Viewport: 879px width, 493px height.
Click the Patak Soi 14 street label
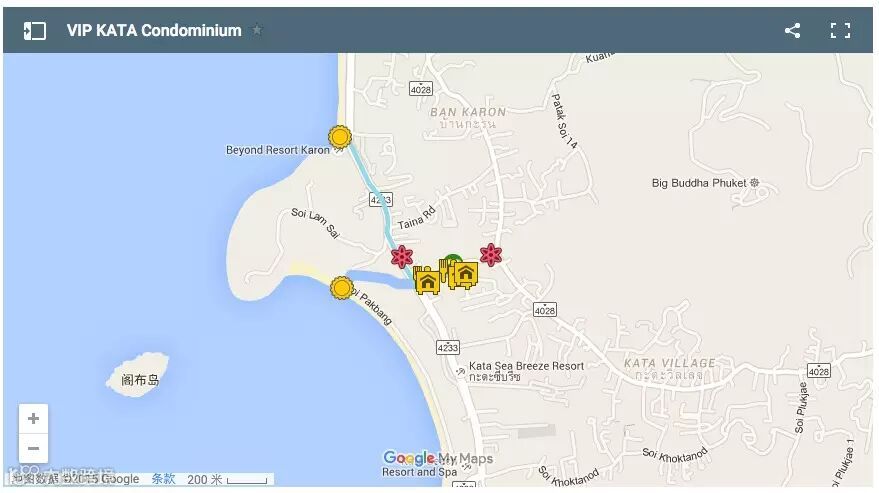564,121
